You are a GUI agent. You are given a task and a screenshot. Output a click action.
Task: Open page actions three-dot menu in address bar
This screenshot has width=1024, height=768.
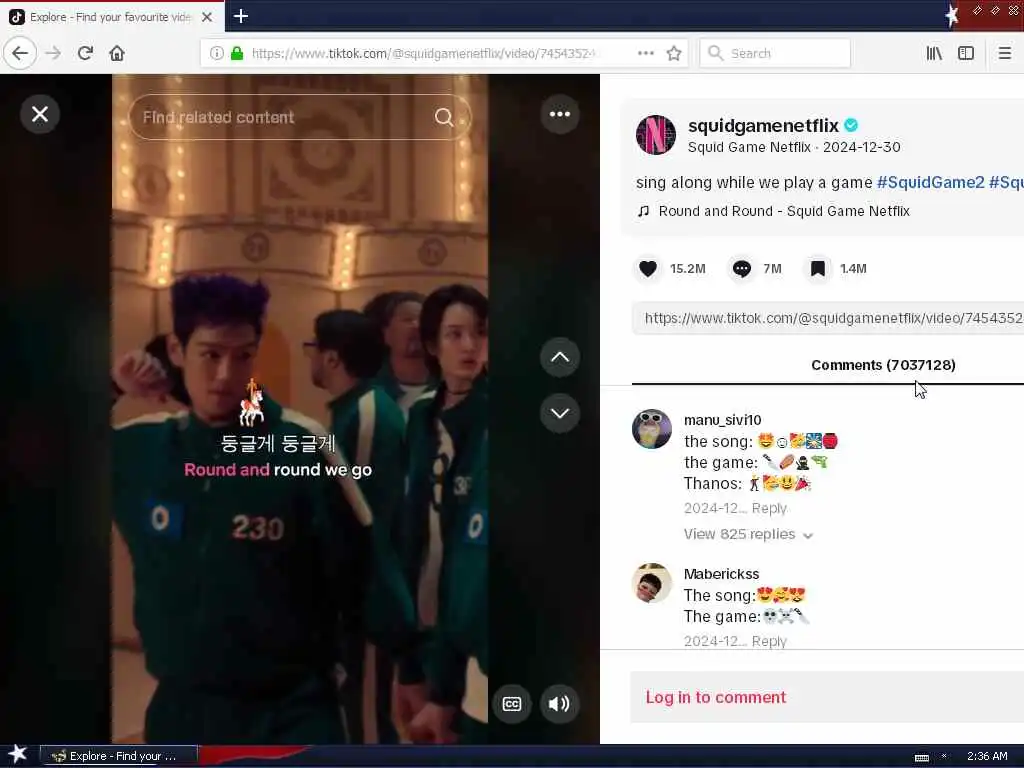[646, 53]
